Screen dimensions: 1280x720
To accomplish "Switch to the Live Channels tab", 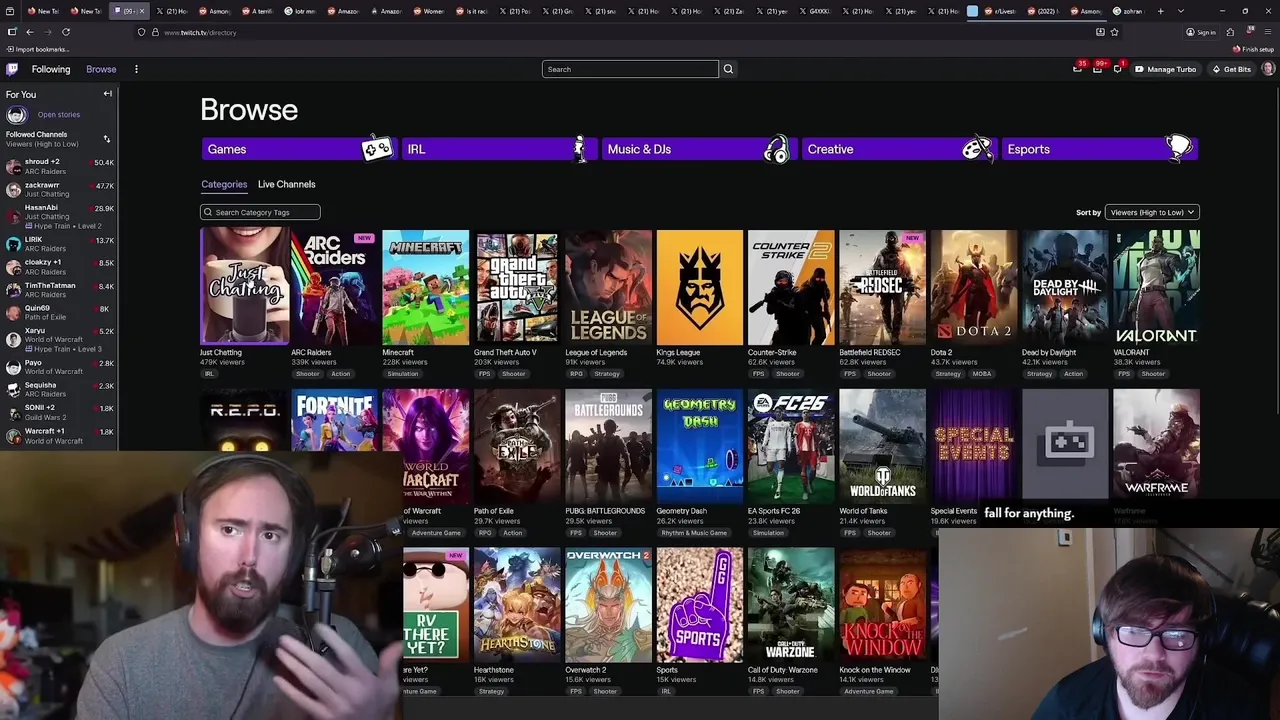I will [x=286, y=184].
